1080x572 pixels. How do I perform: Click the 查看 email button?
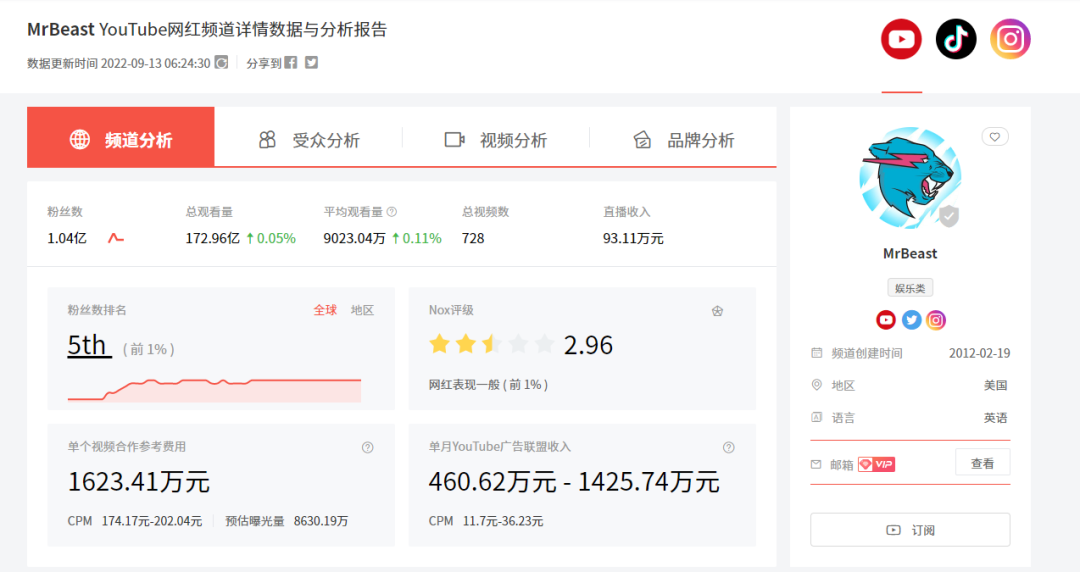(x=982, y=463)
